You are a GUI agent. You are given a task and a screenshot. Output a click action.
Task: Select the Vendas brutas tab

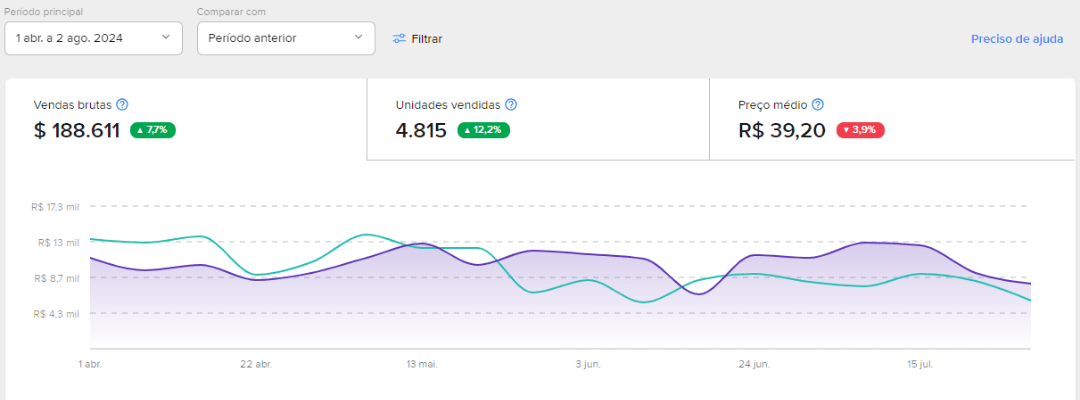tap(186, 119)
